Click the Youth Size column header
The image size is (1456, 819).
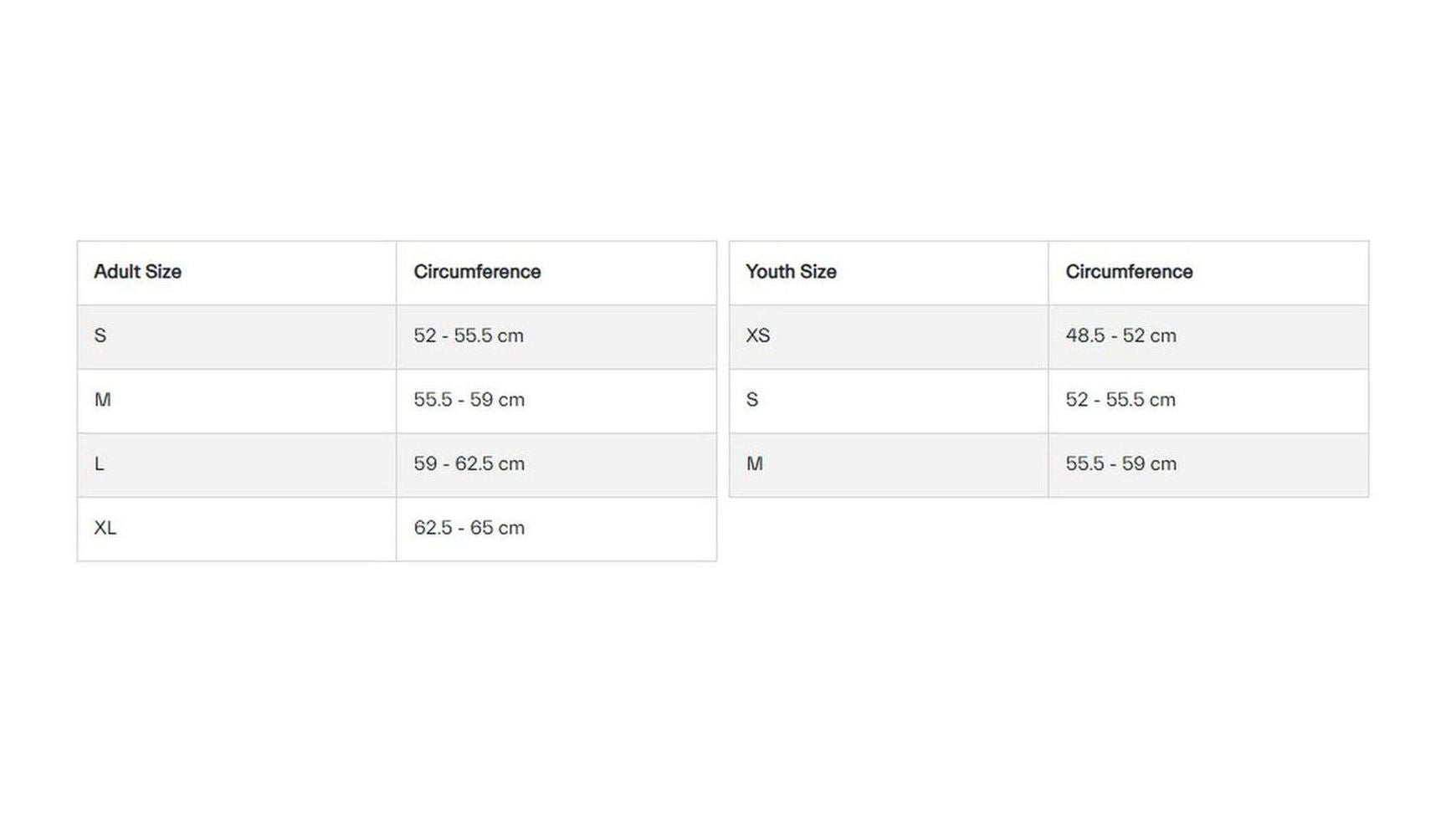(x=889, y=273)
